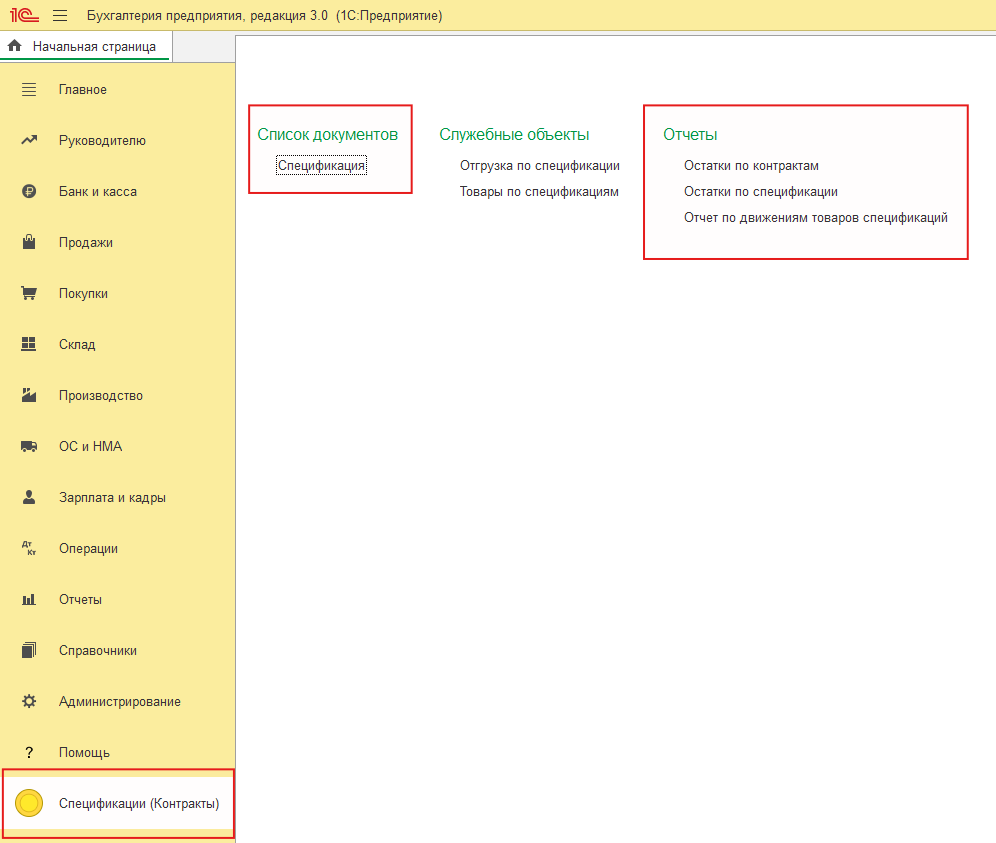The width and height of the screenshot is (996, 843).
Task: Open Товары по спецификациям link
Action: [x=539, y=191]
